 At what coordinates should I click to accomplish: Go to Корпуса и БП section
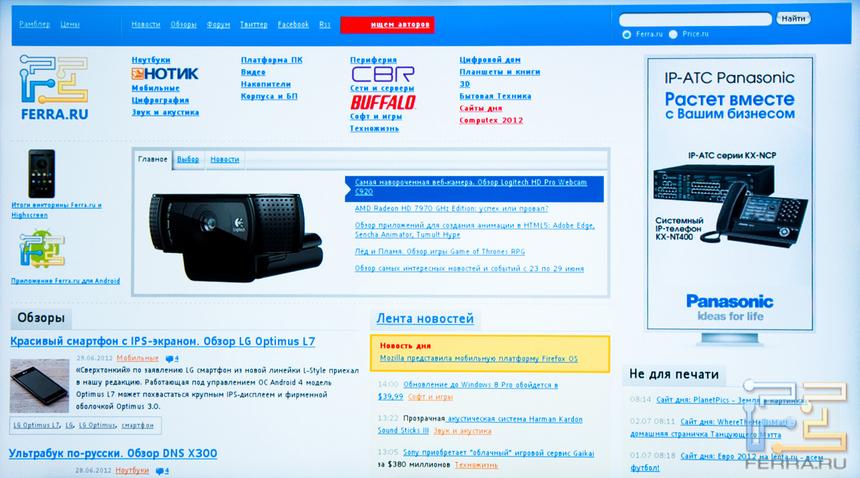(269, 96)
